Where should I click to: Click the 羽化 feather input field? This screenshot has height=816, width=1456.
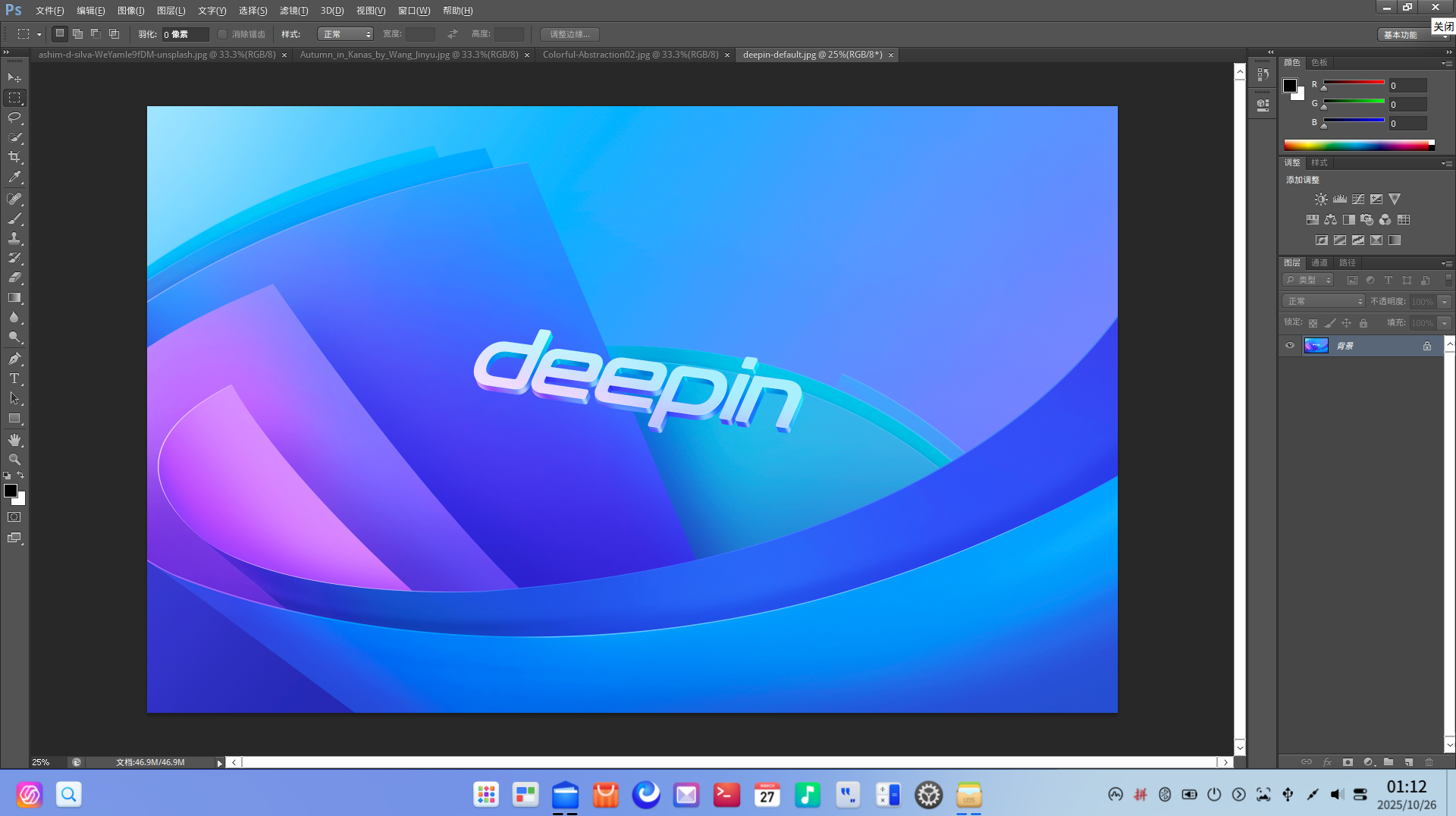(185, 34)
